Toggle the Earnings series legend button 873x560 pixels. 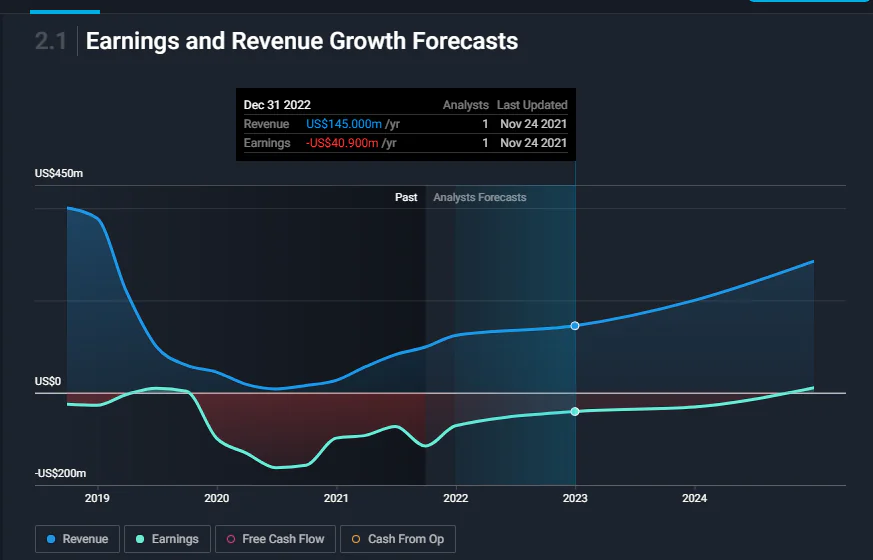coord(168,539)
